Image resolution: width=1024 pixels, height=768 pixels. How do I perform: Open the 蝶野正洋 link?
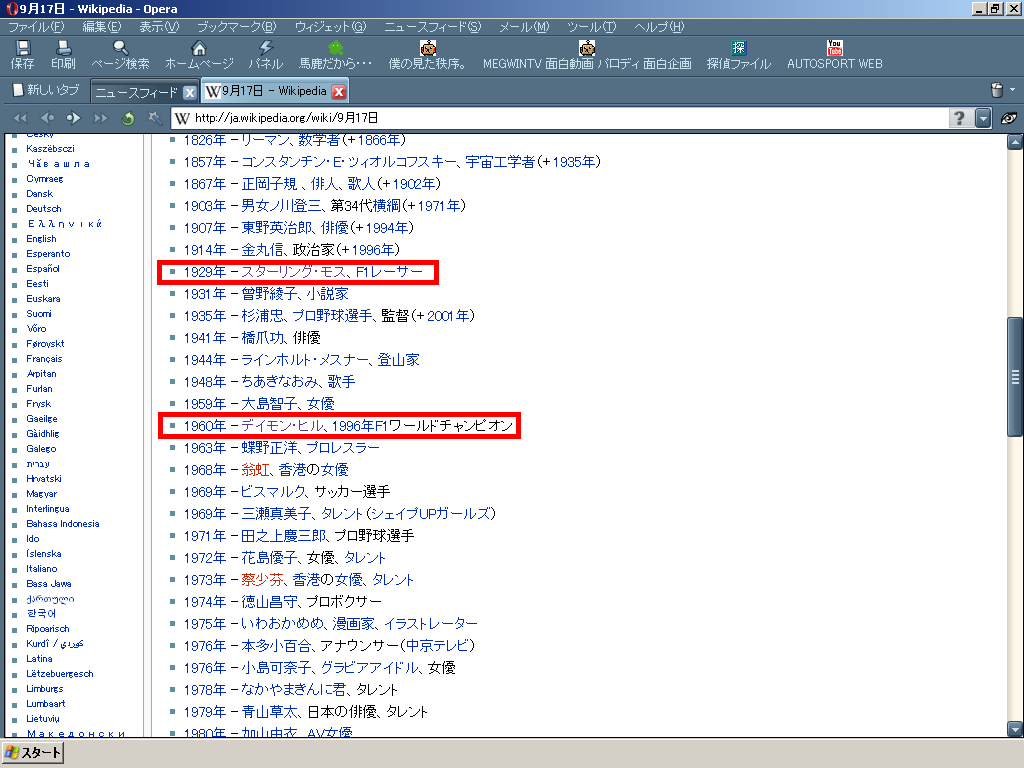(x=268, y=448)
